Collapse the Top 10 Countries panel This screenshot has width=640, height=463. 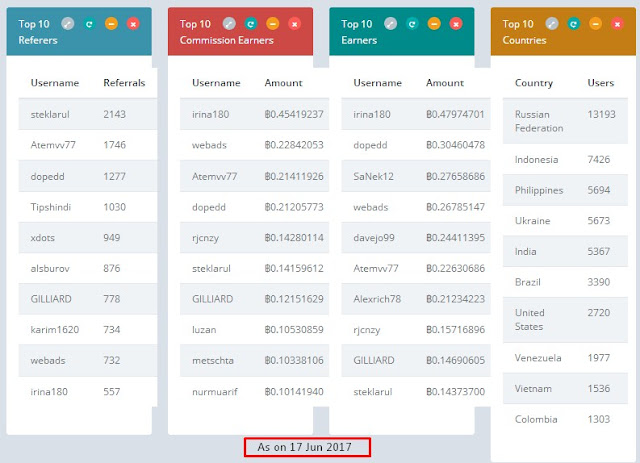[596, 24]
